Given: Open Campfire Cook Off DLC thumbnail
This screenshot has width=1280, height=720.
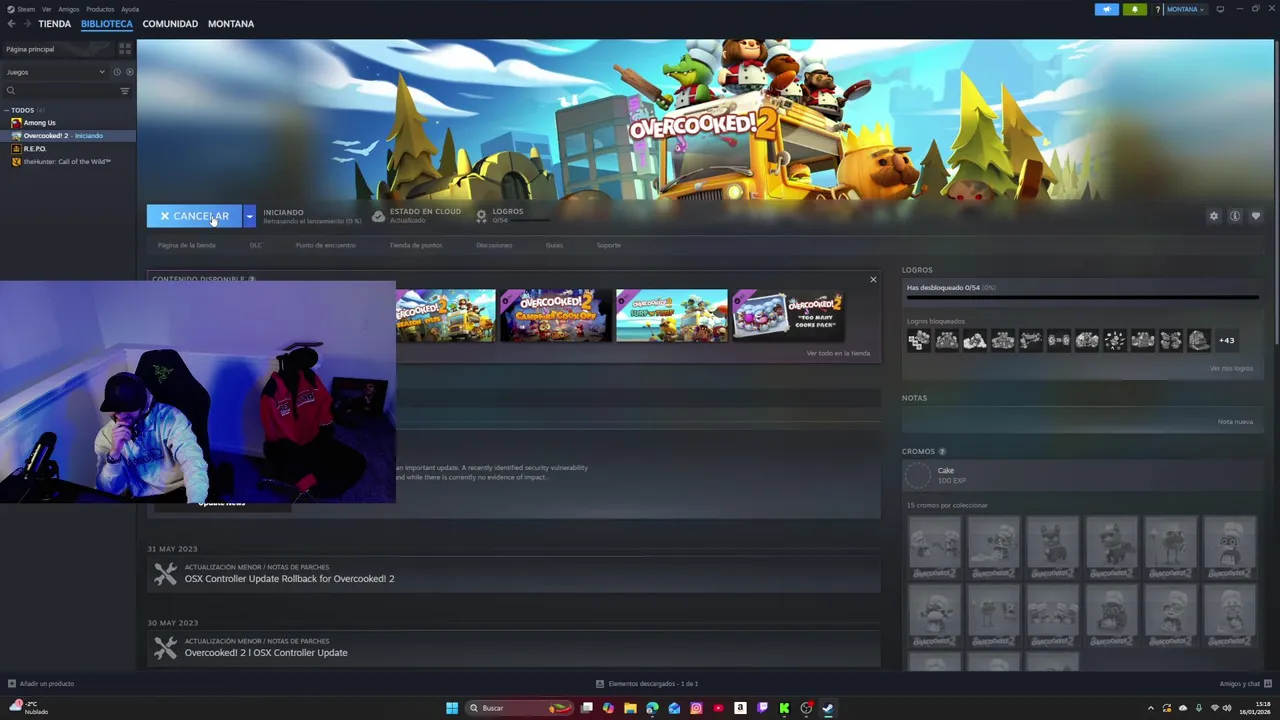Looking at the screenshot, I should 555,316.
